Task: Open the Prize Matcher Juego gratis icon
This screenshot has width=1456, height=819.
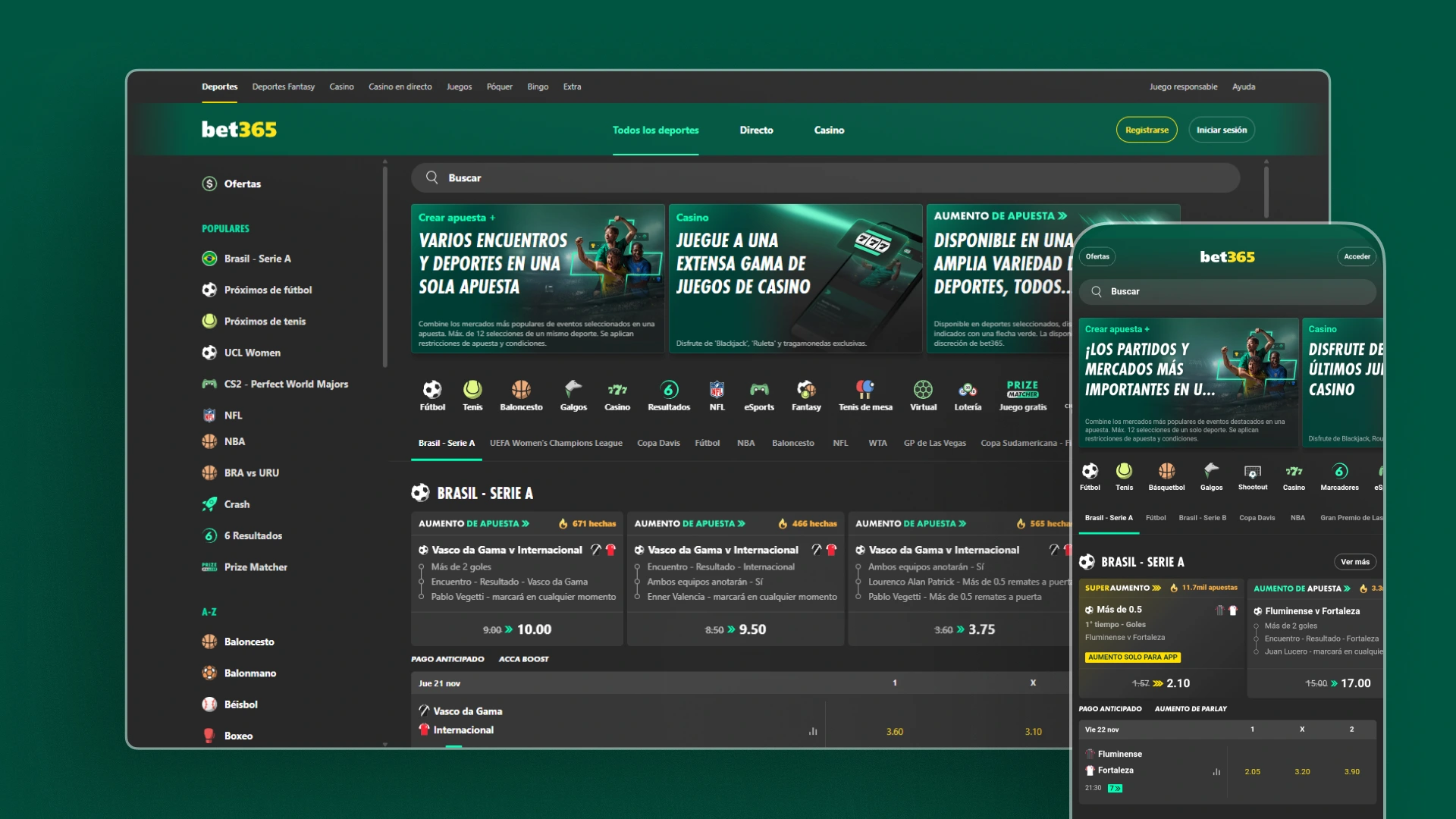Action: tap(1022, 389)
